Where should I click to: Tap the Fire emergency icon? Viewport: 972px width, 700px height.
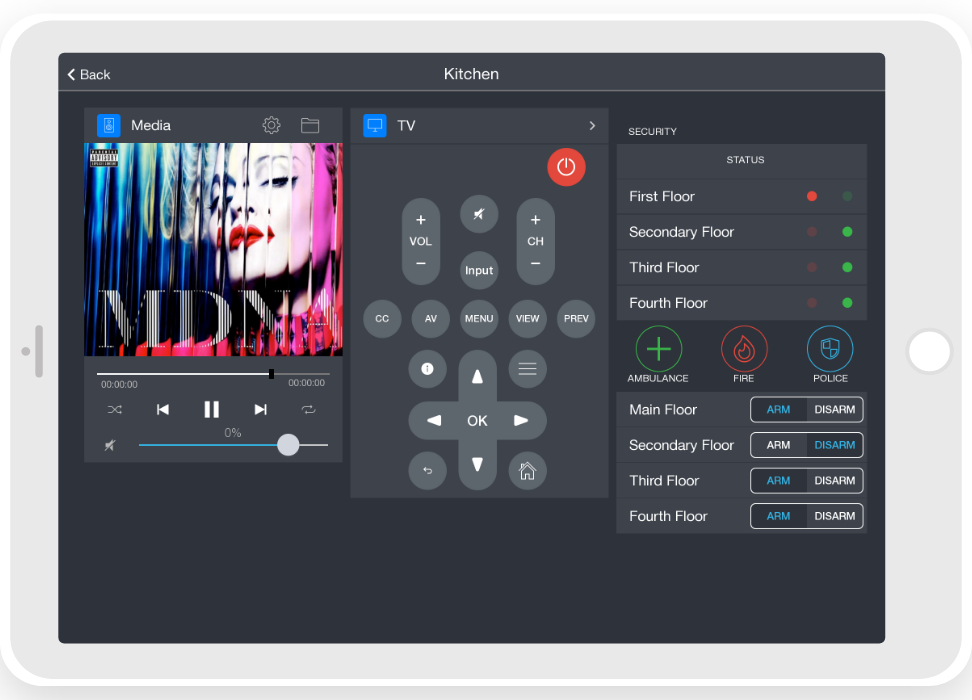tap(744, 349)
